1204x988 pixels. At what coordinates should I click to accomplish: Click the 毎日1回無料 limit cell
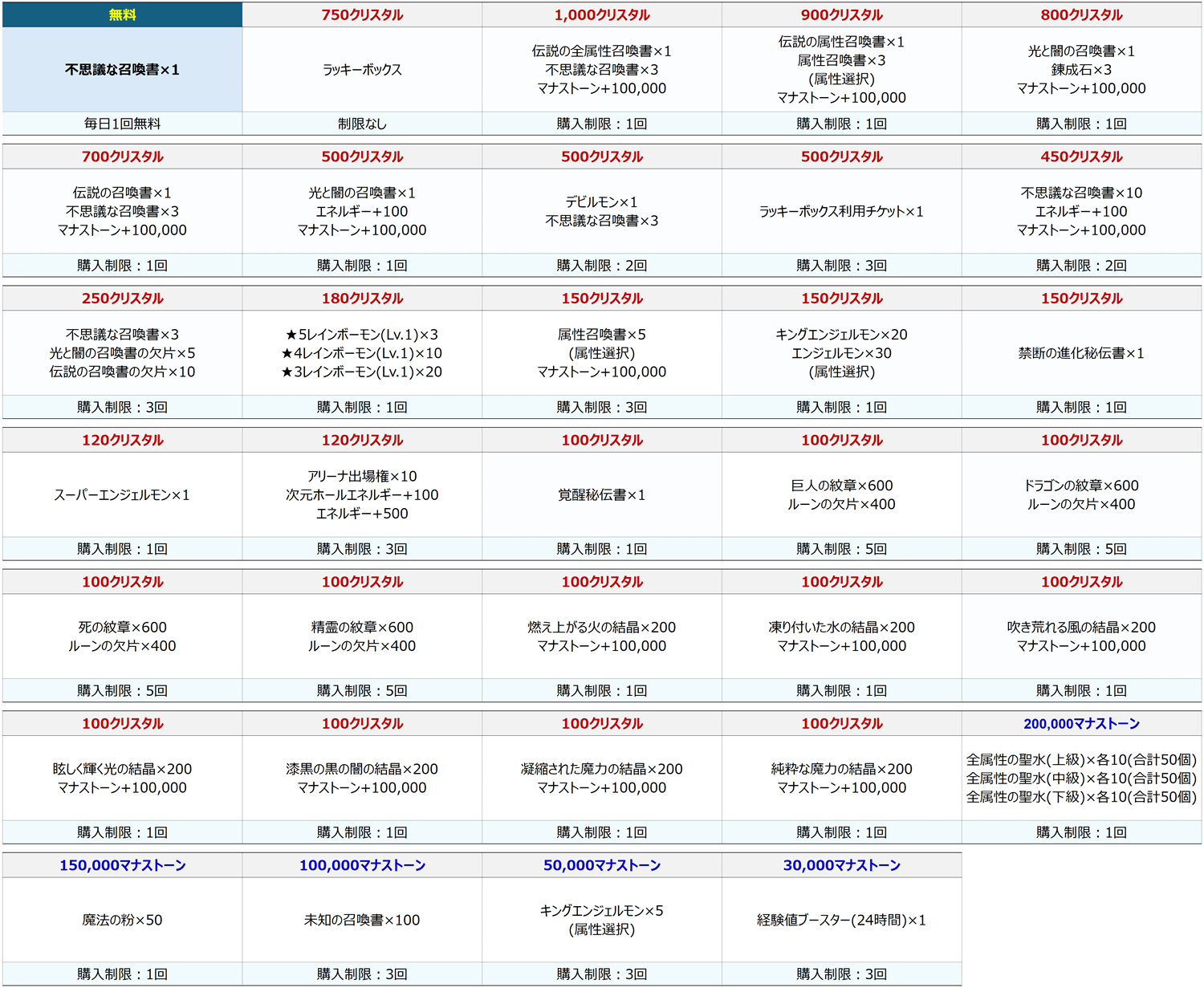[122, 124]
